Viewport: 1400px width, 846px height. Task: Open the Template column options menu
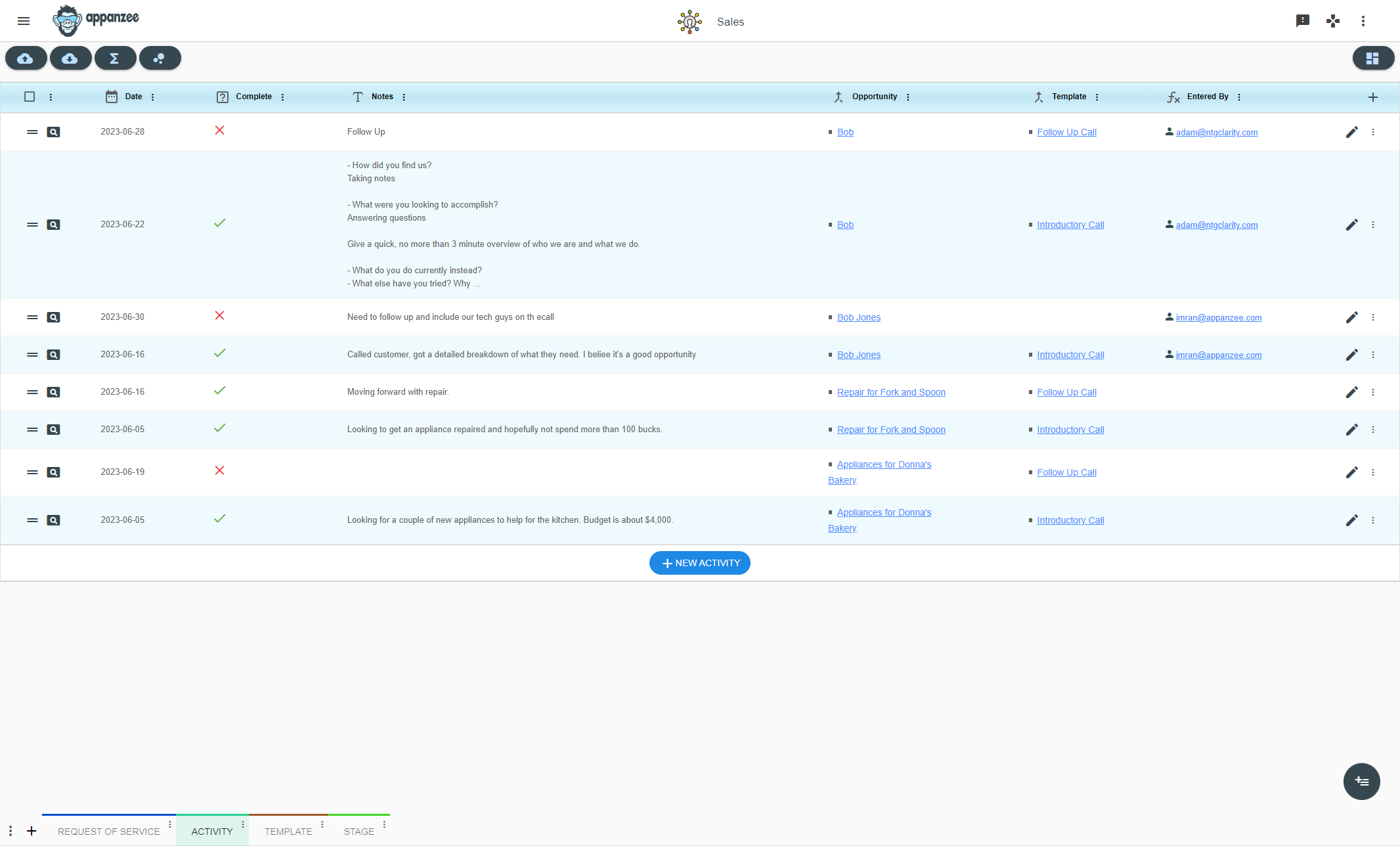[1097, 97]
